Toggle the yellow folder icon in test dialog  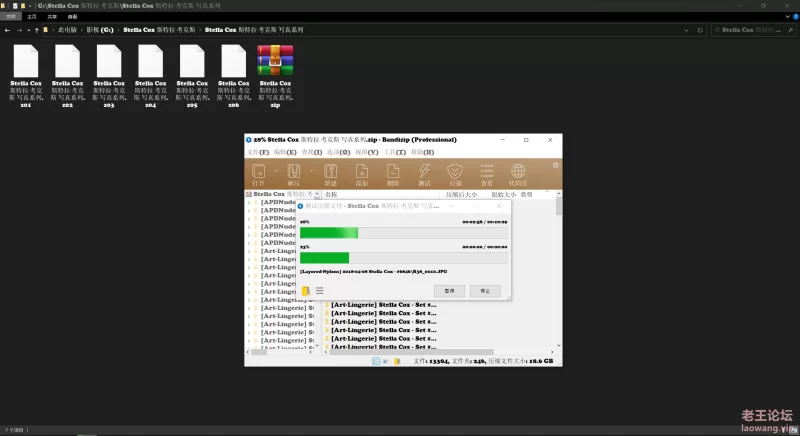[306, 291]
